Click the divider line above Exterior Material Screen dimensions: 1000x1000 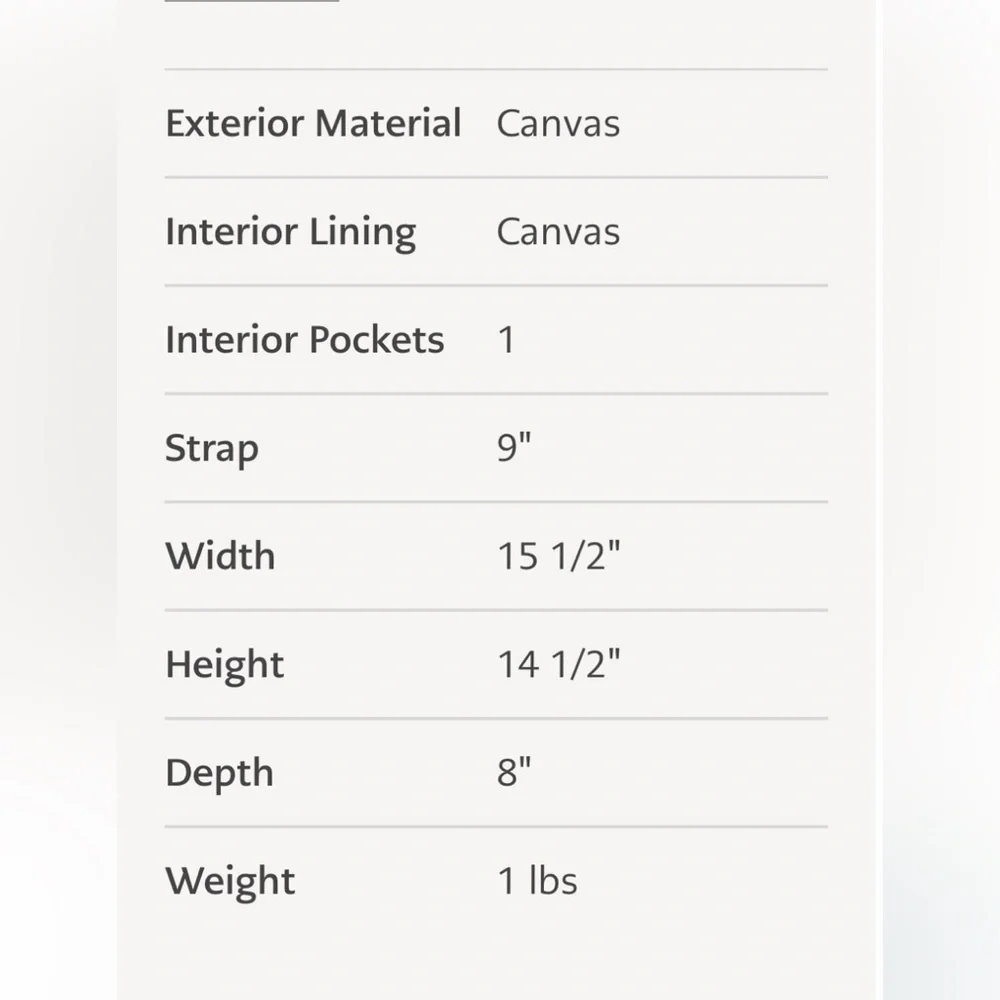(496, 69)
